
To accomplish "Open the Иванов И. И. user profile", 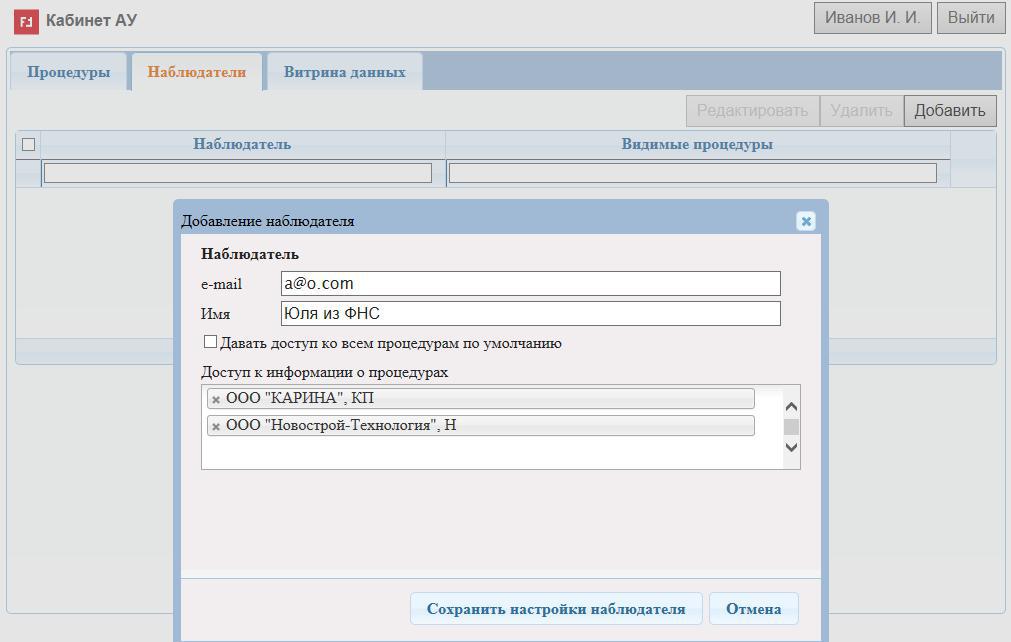I will tap(872, 18).
